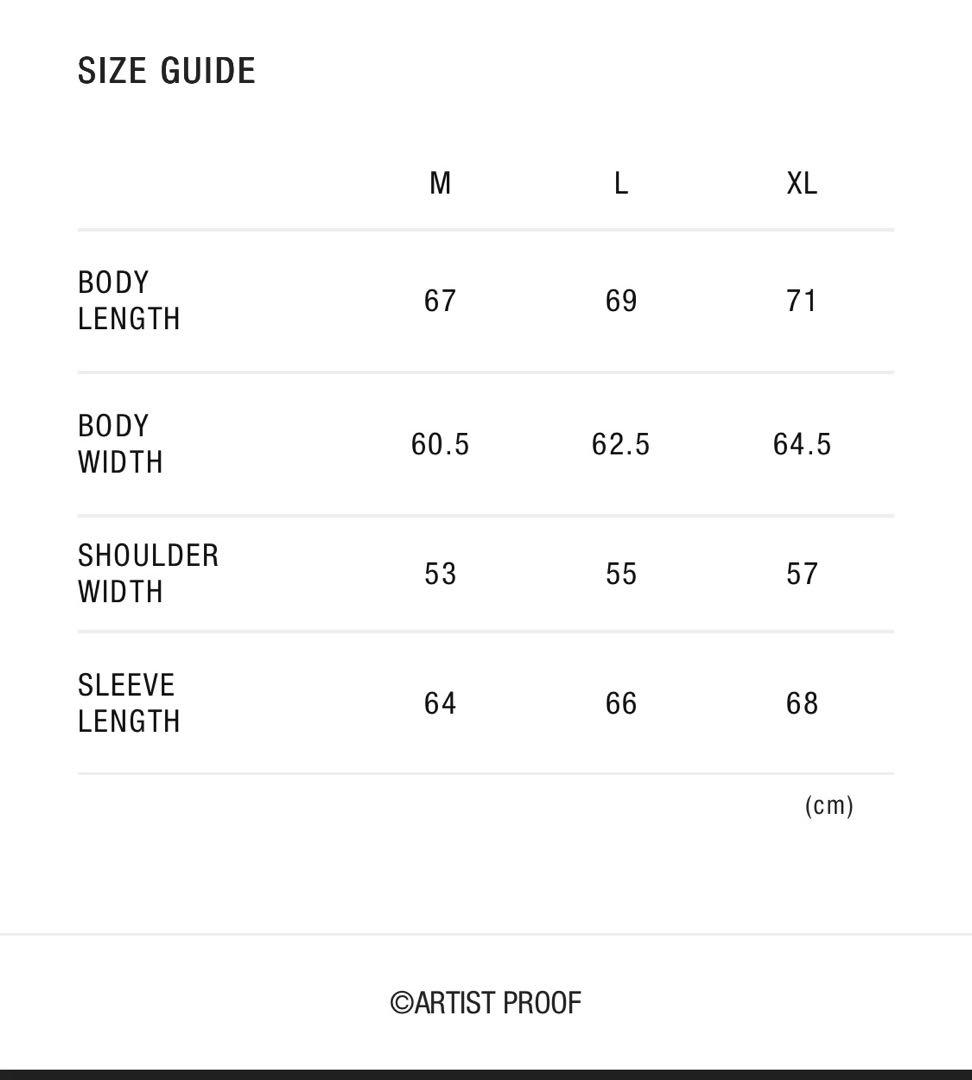Click the body width value 60.5

click(440, 444)
